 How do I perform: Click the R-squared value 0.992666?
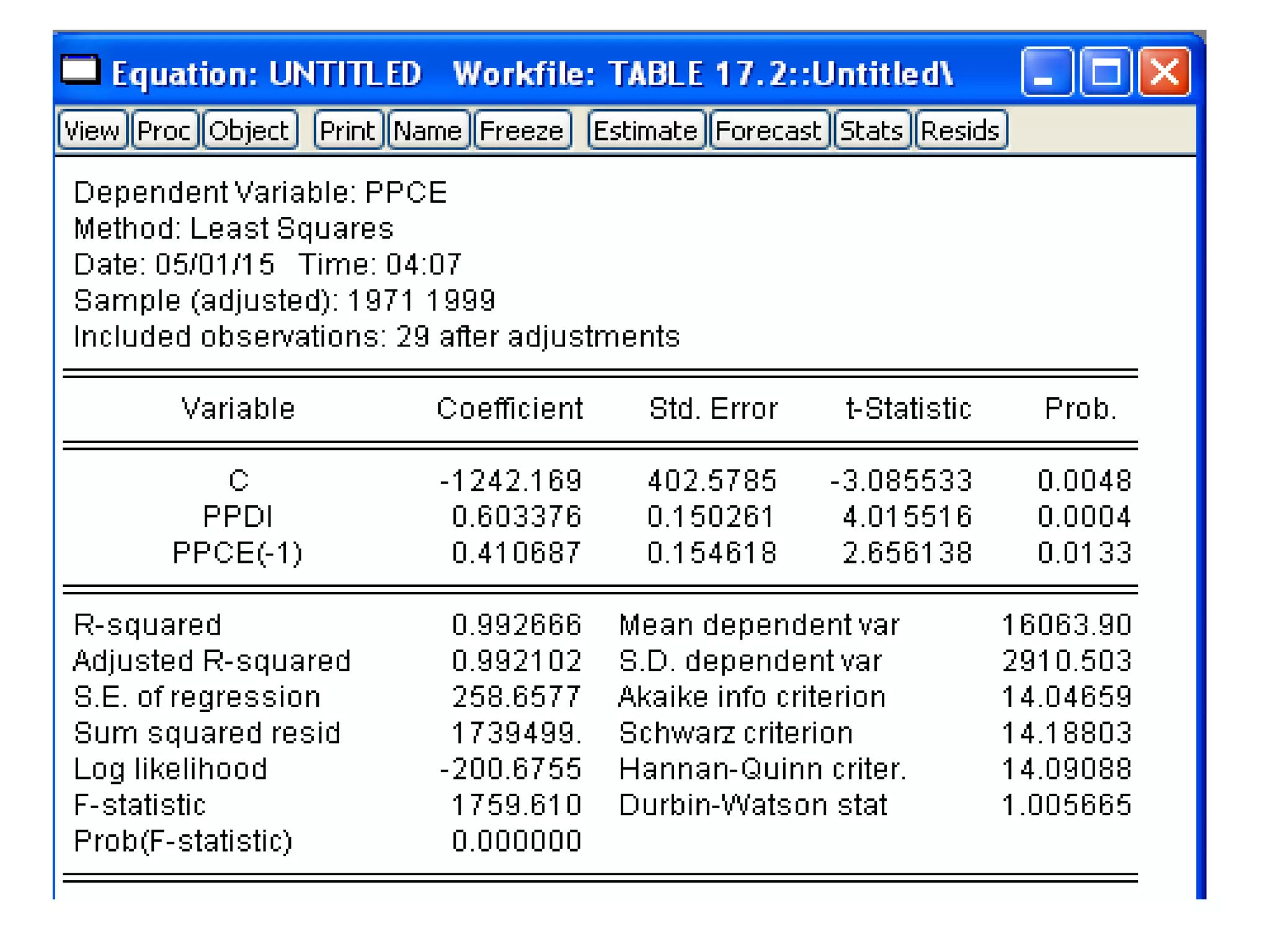[x=517, y=625]
